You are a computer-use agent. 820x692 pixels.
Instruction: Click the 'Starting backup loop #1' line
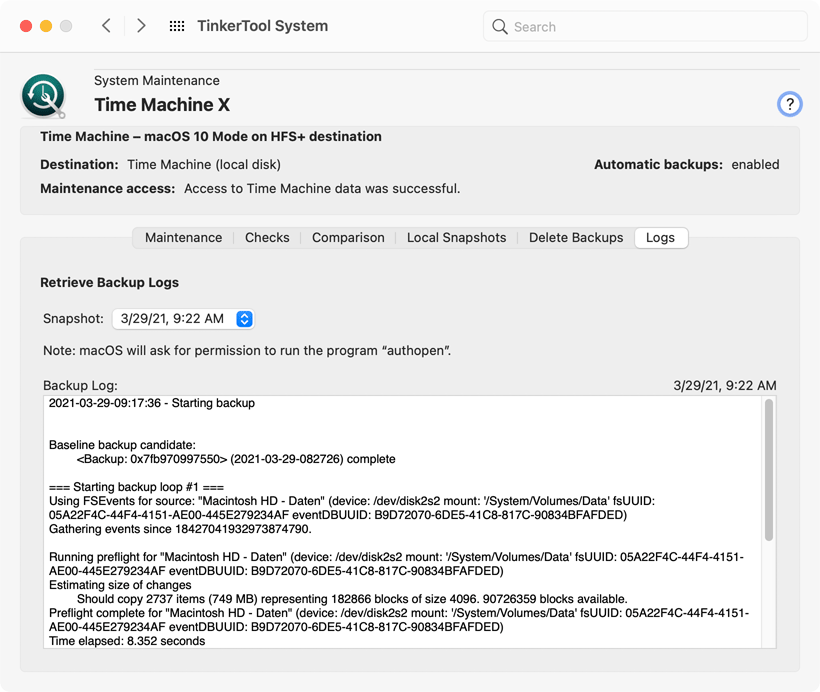(x=136, y=487)
